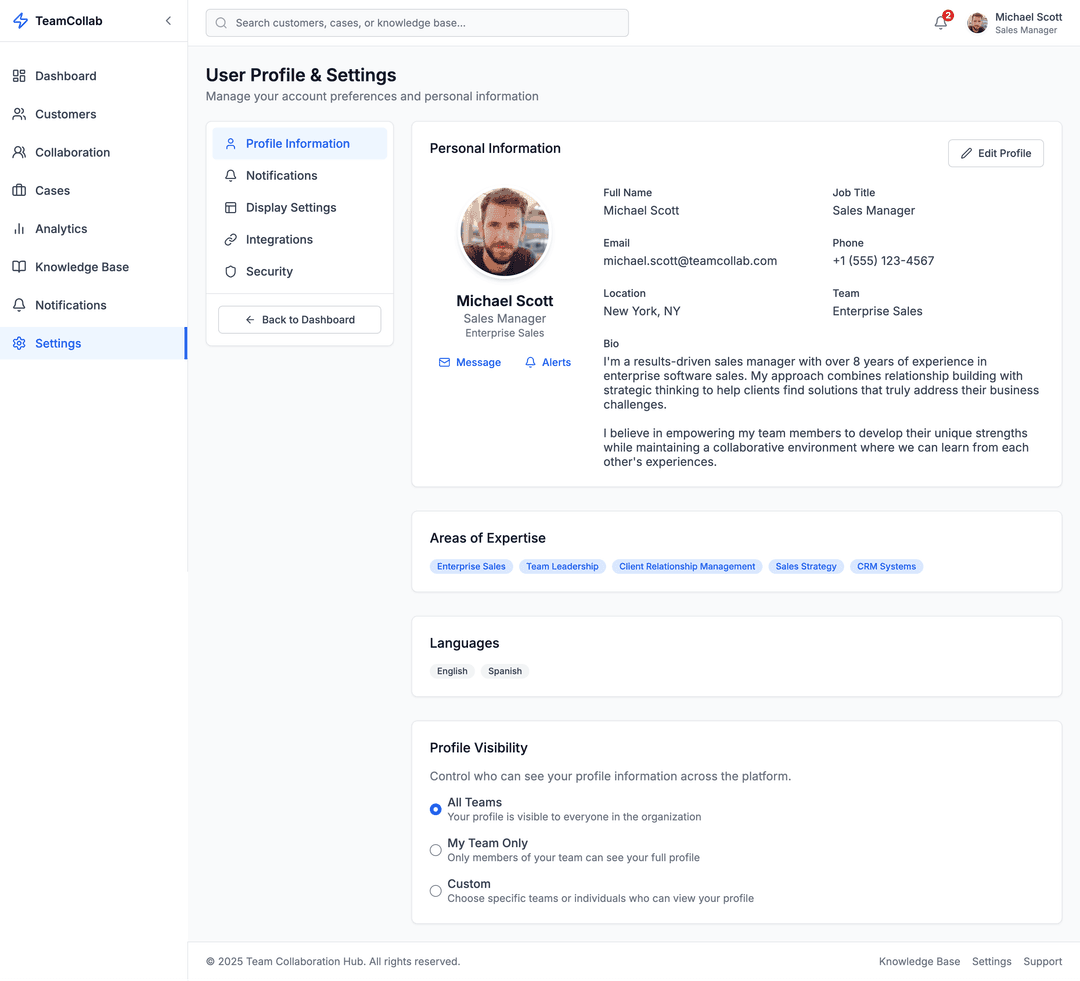Click the Edit Profile button
Viewport: 1080px width, 981px height.
pyautogui.click(x=996, y=153)
